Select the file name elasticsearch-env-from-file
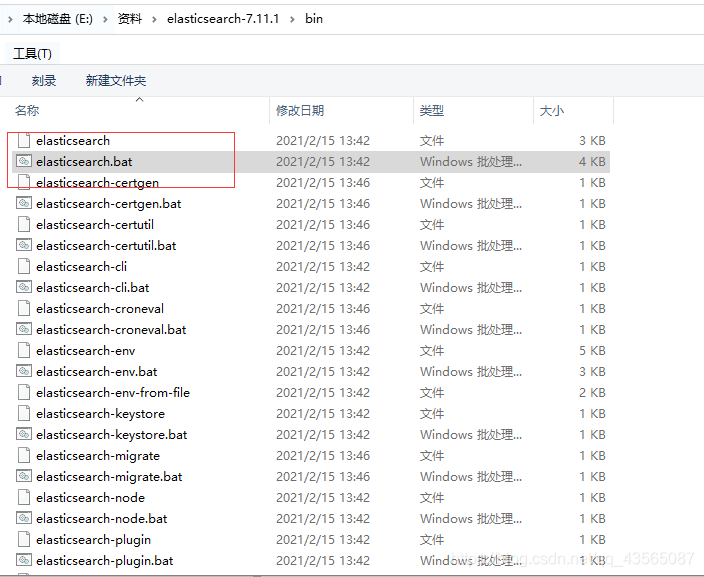 [113, 393]
